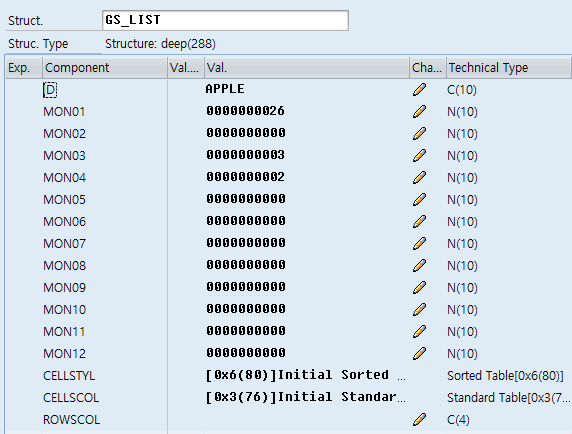Select the CELLSTYL component name

click(69, 376)
